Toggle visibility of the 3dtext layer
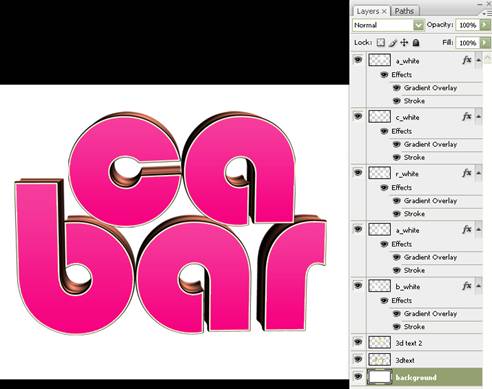Image resolution: width=492 pixels, height=389 pixels. pyautogui.click(x=358, y=359)
